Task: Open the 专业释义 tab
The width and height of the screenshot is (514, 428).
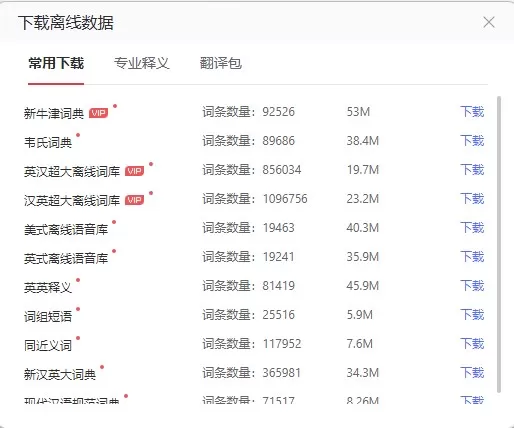Action: pyautogui.click(x=142, y=63)
